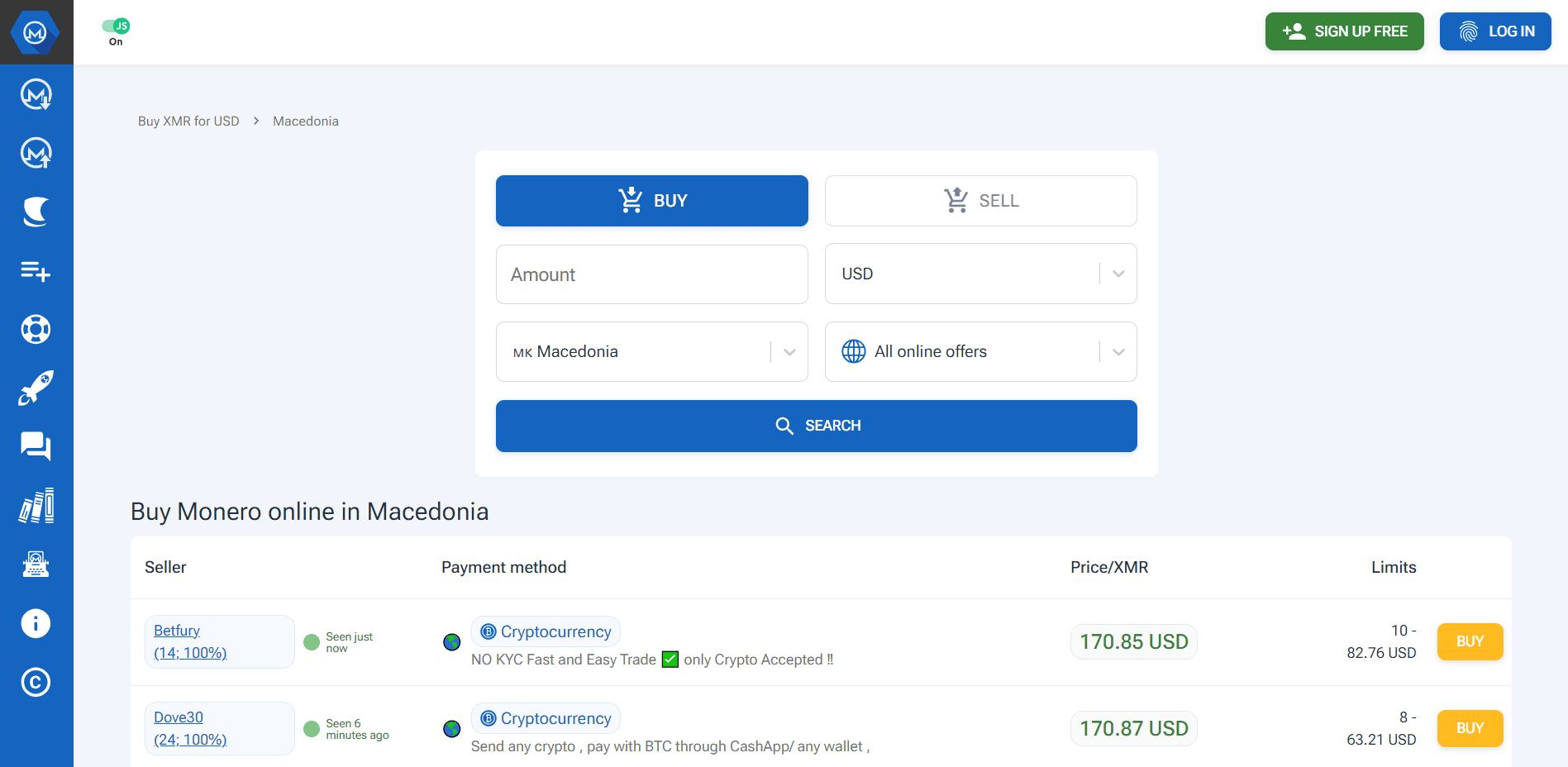
Task: Click into the Amount input field
Action: (651, 274)
